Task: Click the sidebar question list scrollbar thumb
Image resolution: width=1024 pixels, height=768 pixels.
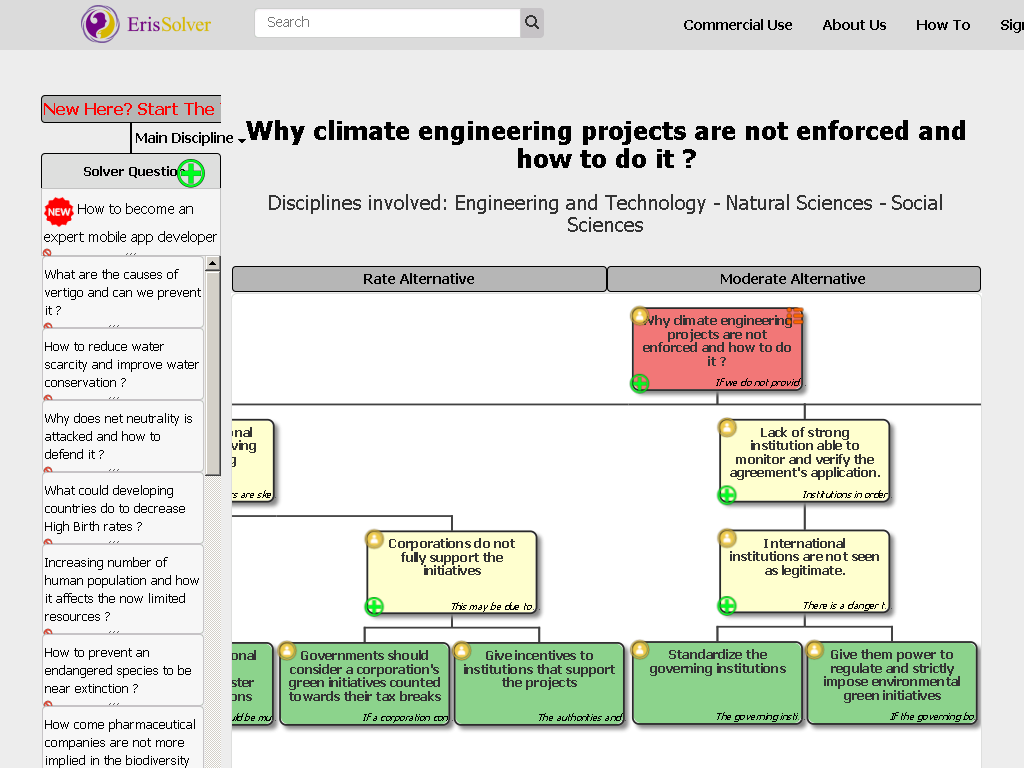Action: (x=212, y=373)
